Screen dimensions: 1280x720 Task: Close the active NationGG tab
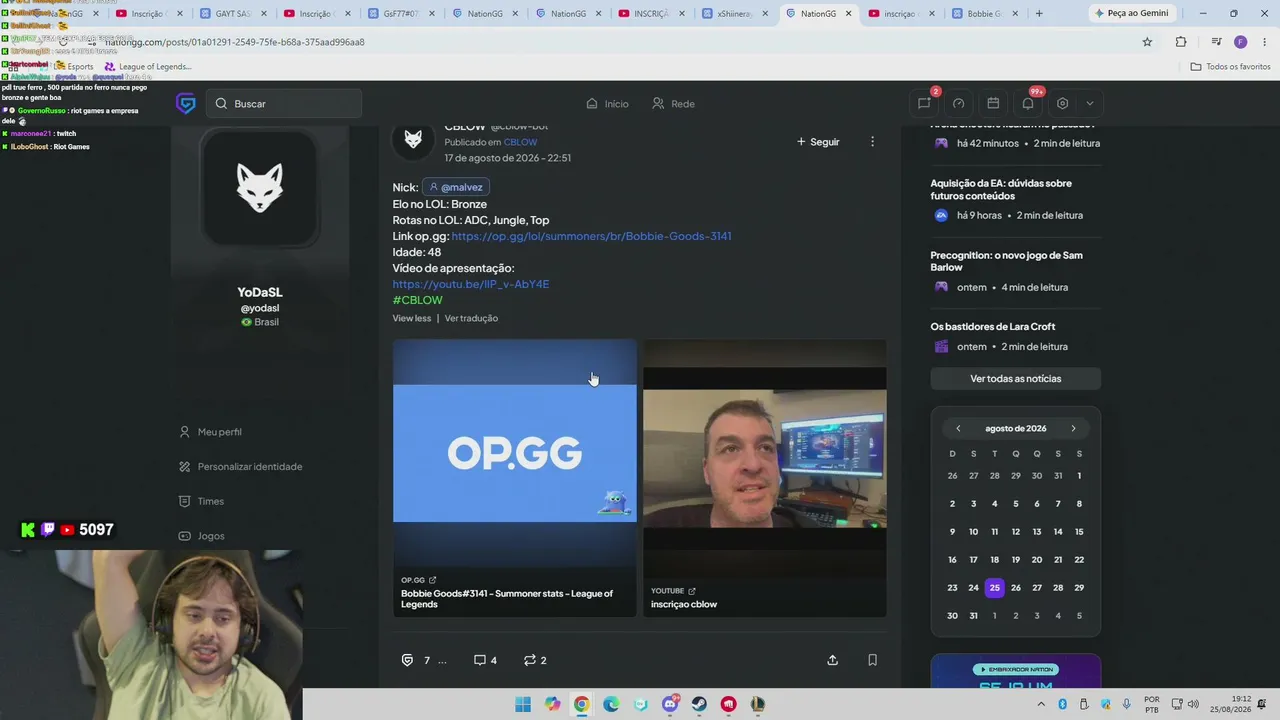(848, 13)
